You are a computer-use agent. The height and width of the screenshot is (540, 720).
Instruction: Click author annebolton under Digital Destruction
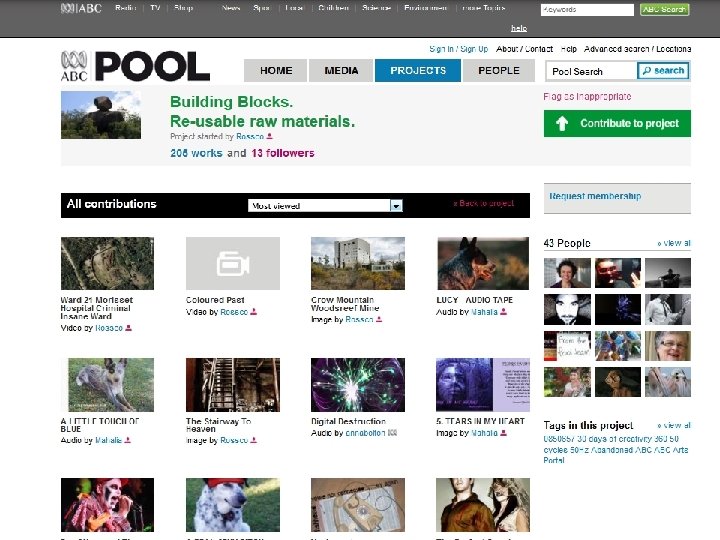coord(365,433)
